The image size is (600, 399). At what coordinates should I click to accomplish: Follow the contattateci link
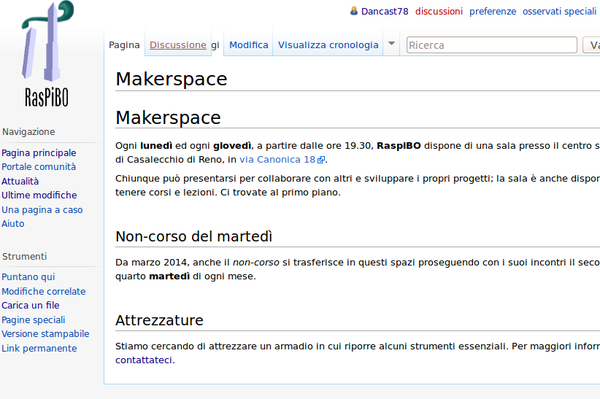pos(143,360)
